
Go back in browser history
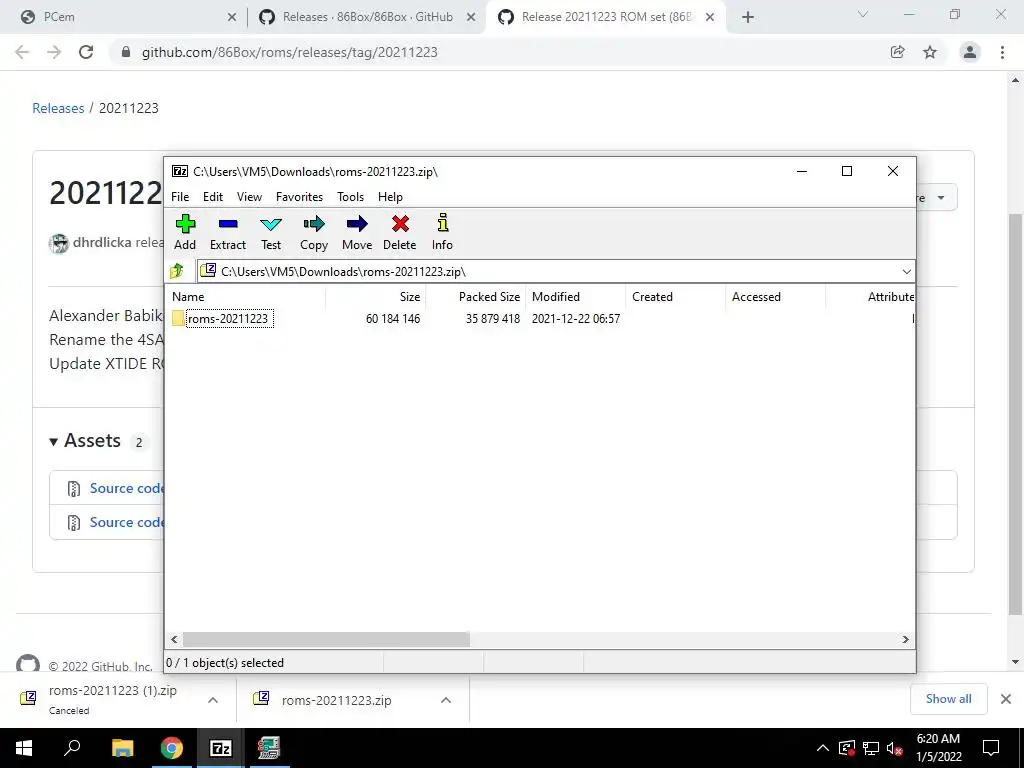22,52
